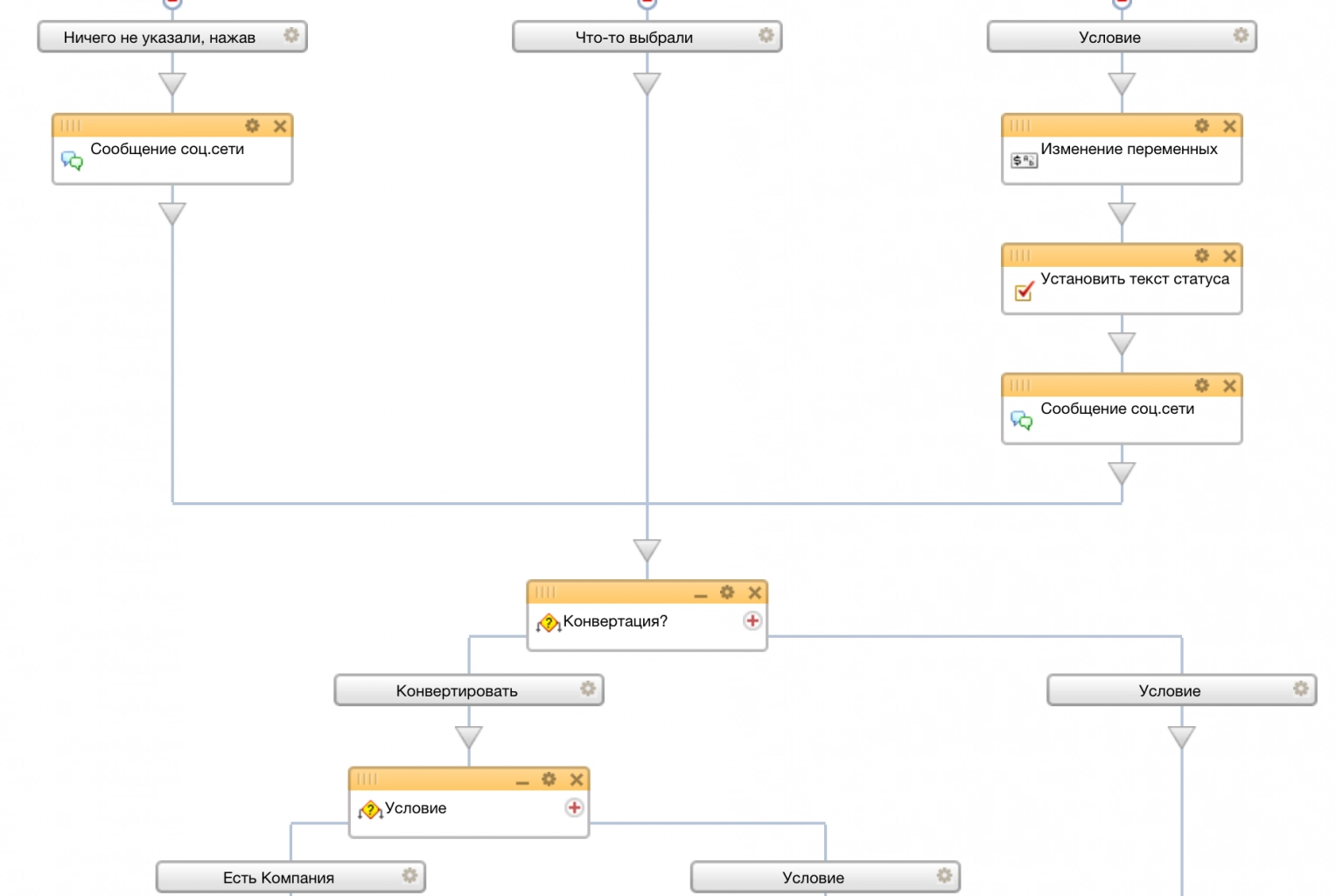
Task: Collapse the 'Конвертация?' block
Action: tap(700, 594)
